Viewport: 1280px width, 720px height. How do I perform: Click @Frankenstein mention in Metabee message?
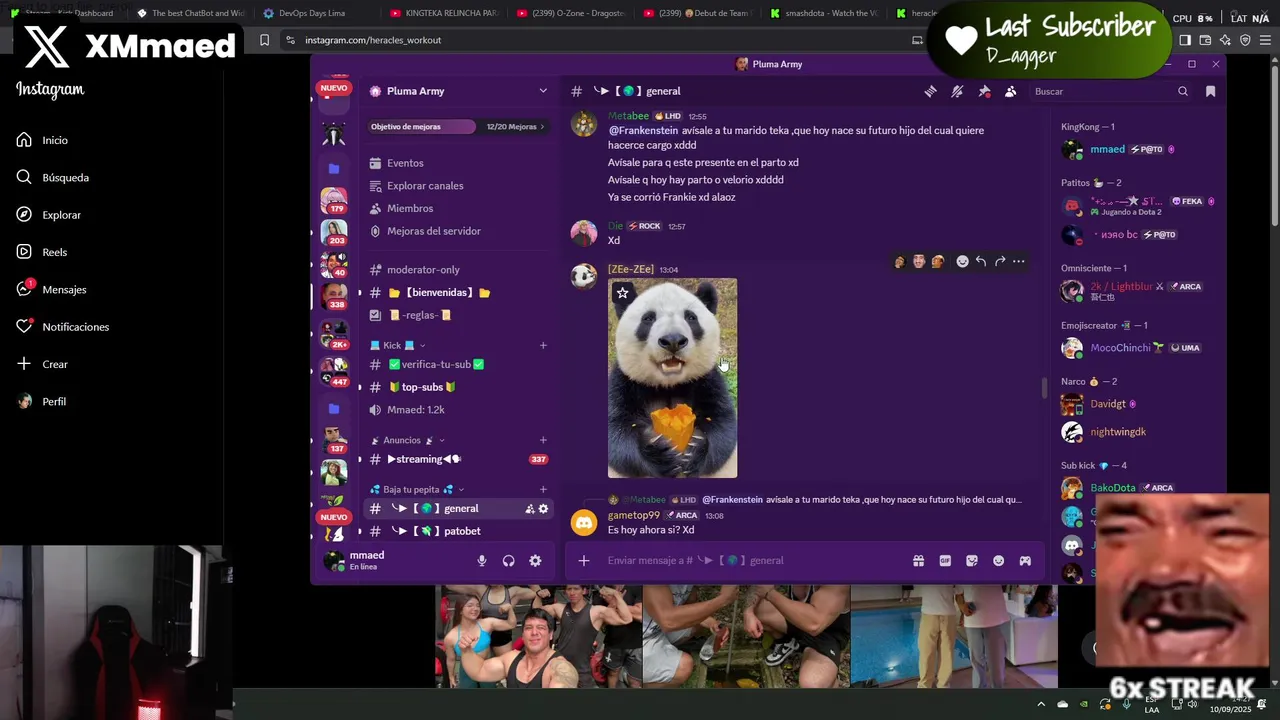643,130
